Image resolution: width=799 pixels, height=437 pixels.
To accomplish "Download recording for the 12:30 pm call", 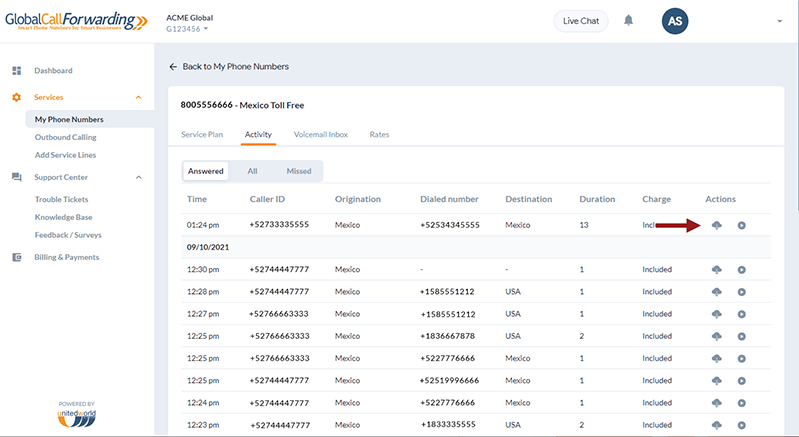I will pyautogui.click(x=716, y=269).
